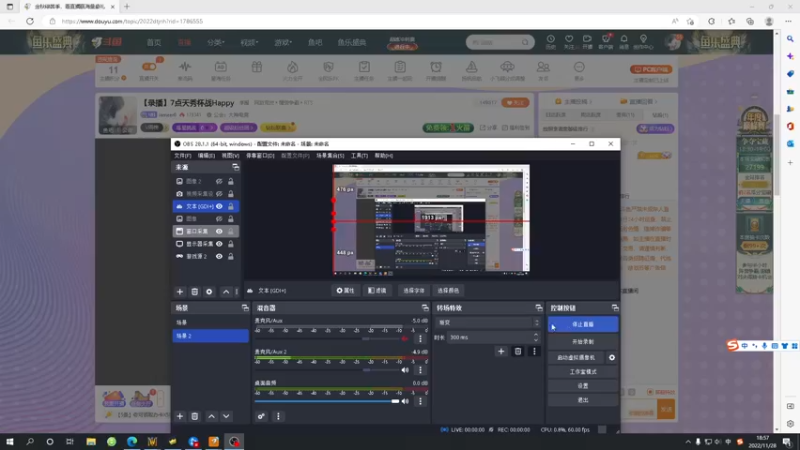
Task: Add a new scene with plus icon
Action: [x=180, y=416]
